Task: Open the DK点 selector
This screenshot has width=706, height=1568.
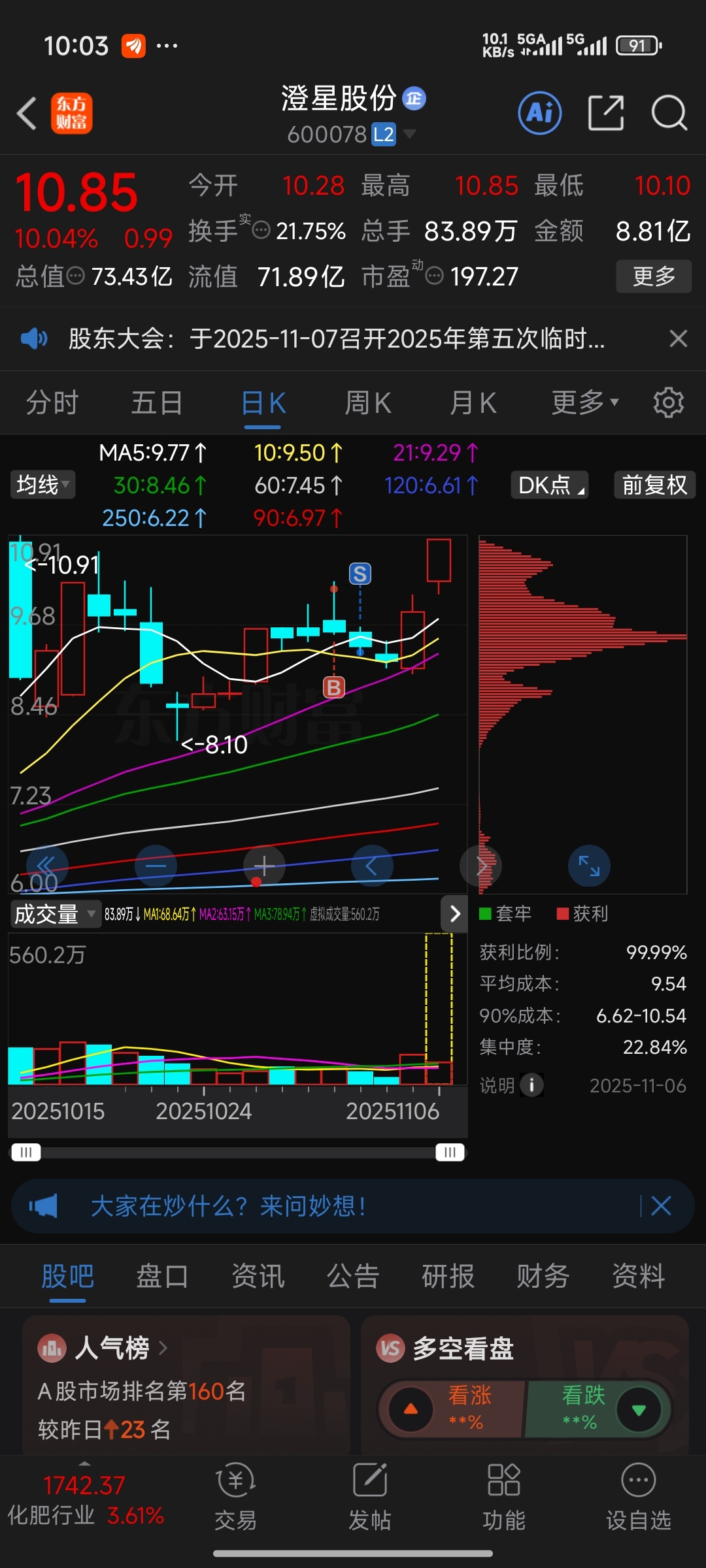Action: [550, 485]
